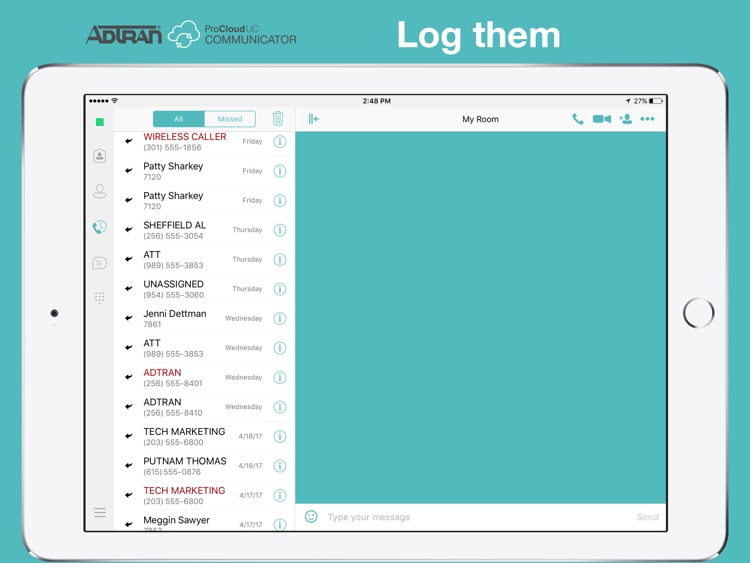750x563 pixels.
Task: Start a video call in My Room
Action: (x=602, y=119)
